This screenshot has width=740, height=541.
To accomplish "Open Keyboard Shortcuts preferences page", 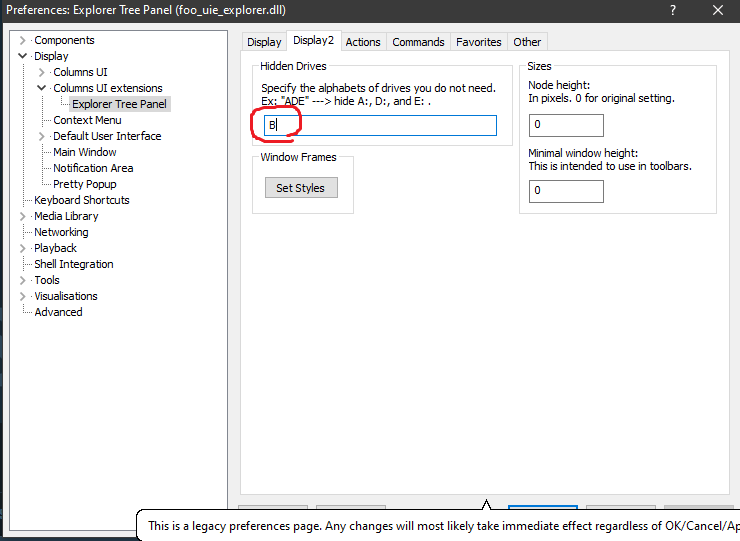I will (82, 200).
